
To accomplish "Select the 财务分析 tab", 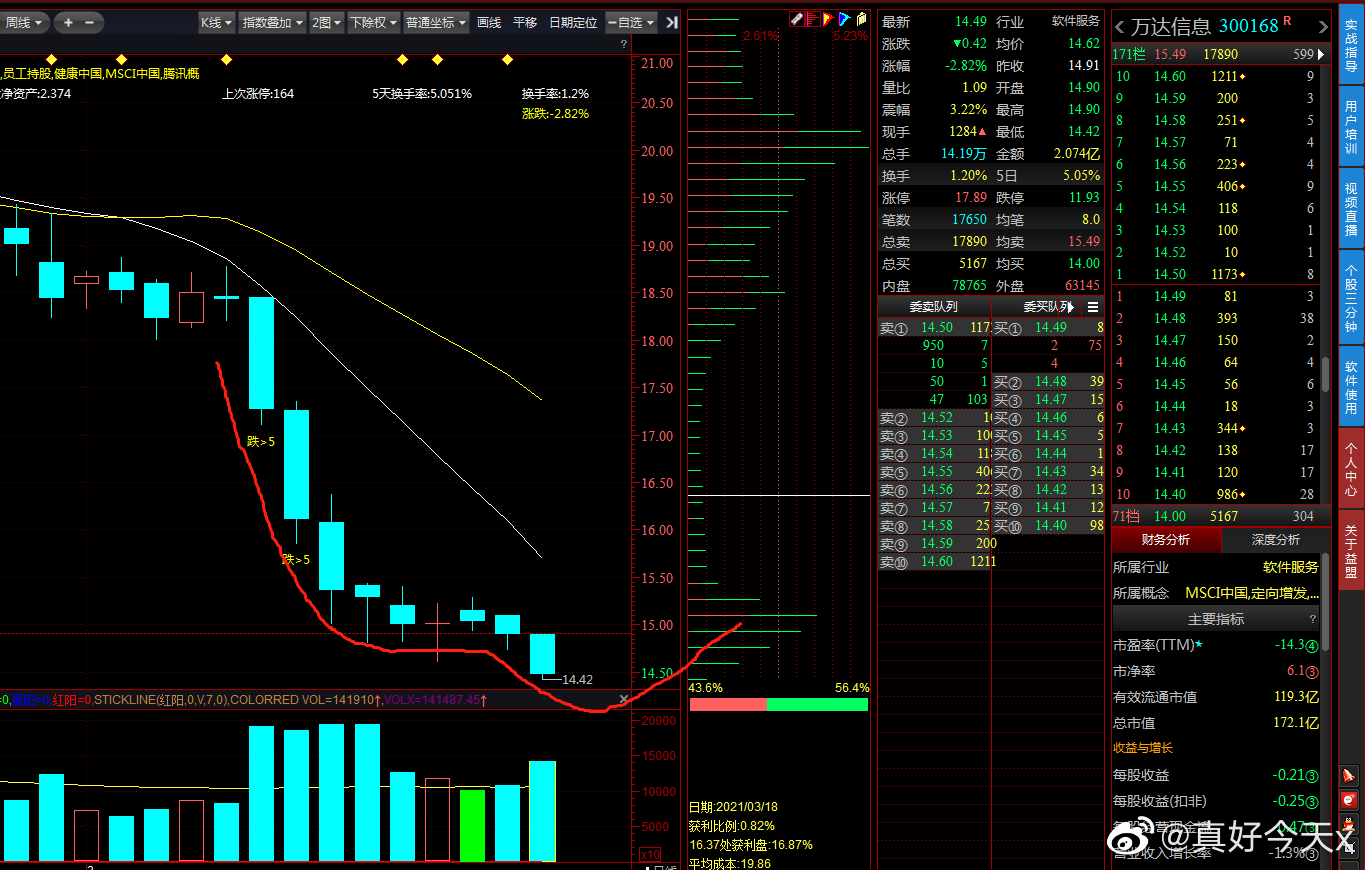I will click(x=1166, y=540).
